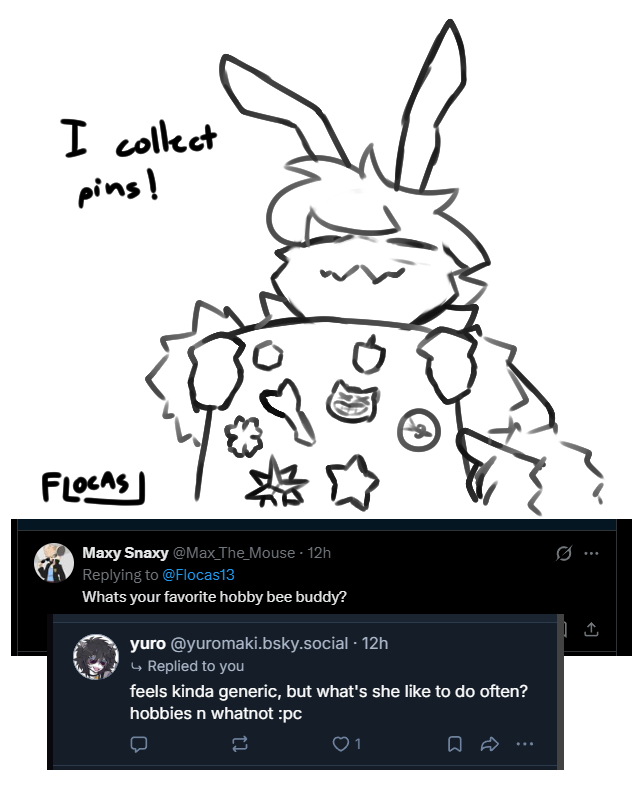
Task: Open the more options menu on yuro's post
Action: click(x=524, y=743)
